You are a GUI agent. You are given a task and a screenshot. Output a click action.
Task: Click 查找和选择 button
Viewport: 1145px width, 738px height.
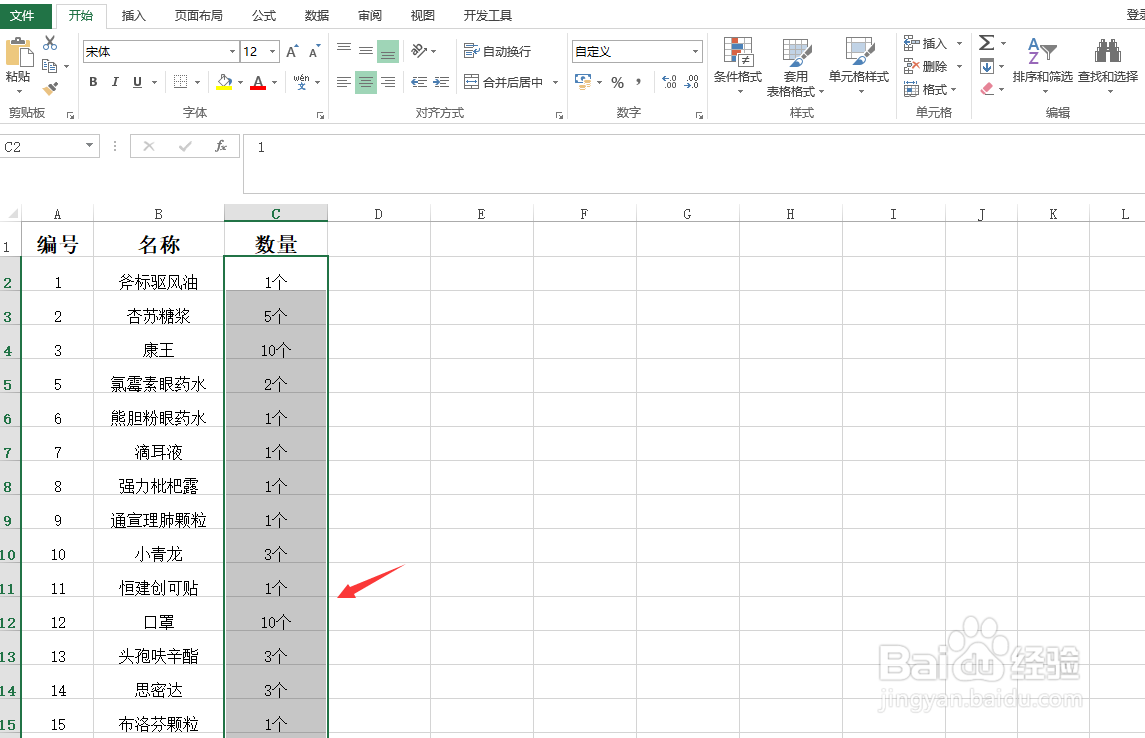(1108, 66)
